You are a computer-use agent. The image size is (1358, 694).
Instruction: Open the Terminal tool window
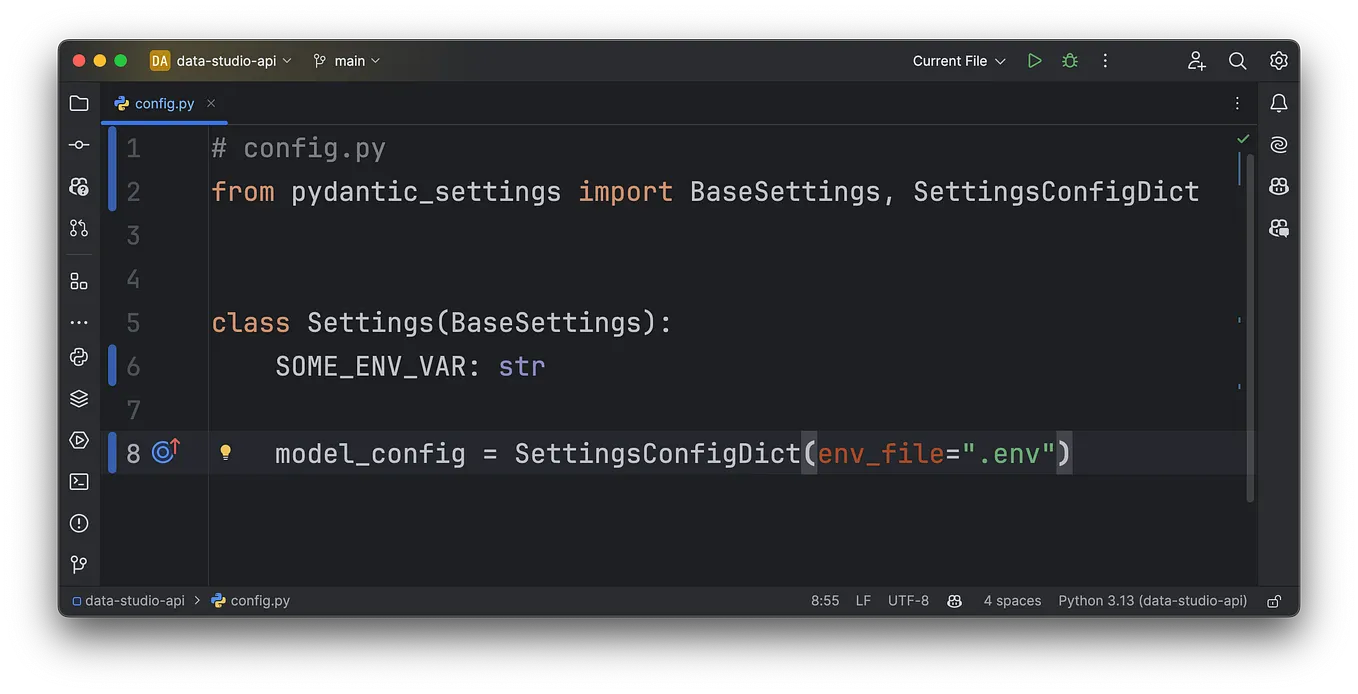79,481
